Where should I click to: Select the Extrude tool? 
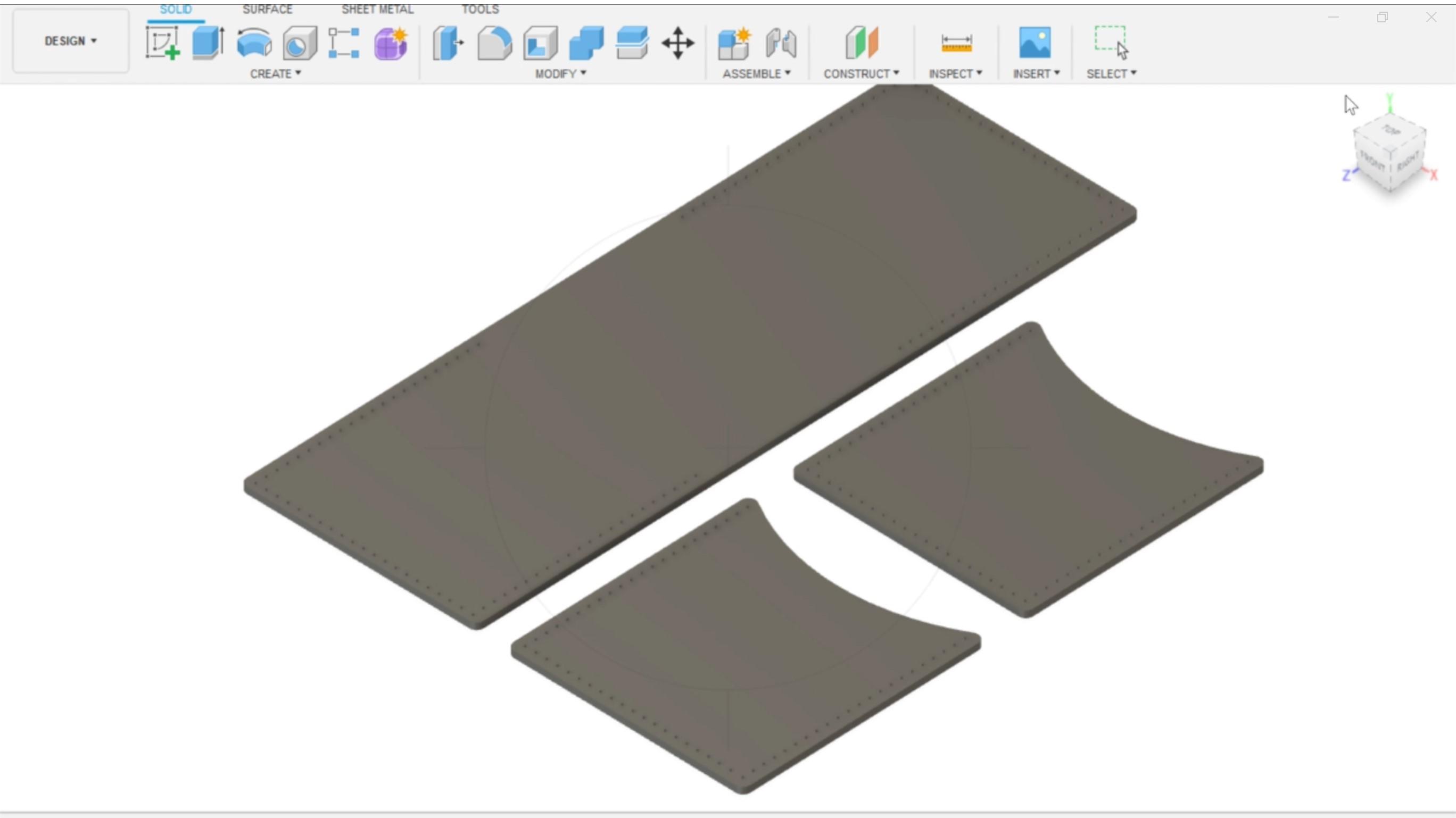click(208, 43)
